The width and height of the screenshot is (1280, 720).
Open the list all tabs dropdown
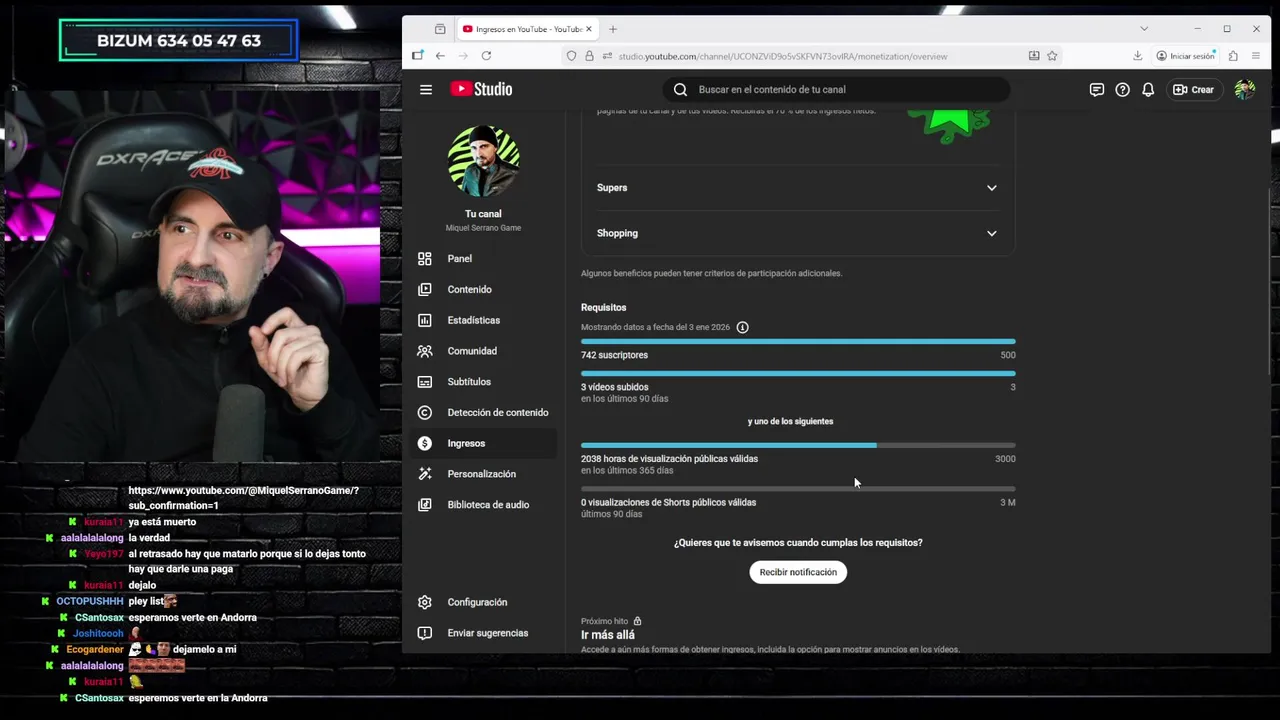tap(1144, 29)
